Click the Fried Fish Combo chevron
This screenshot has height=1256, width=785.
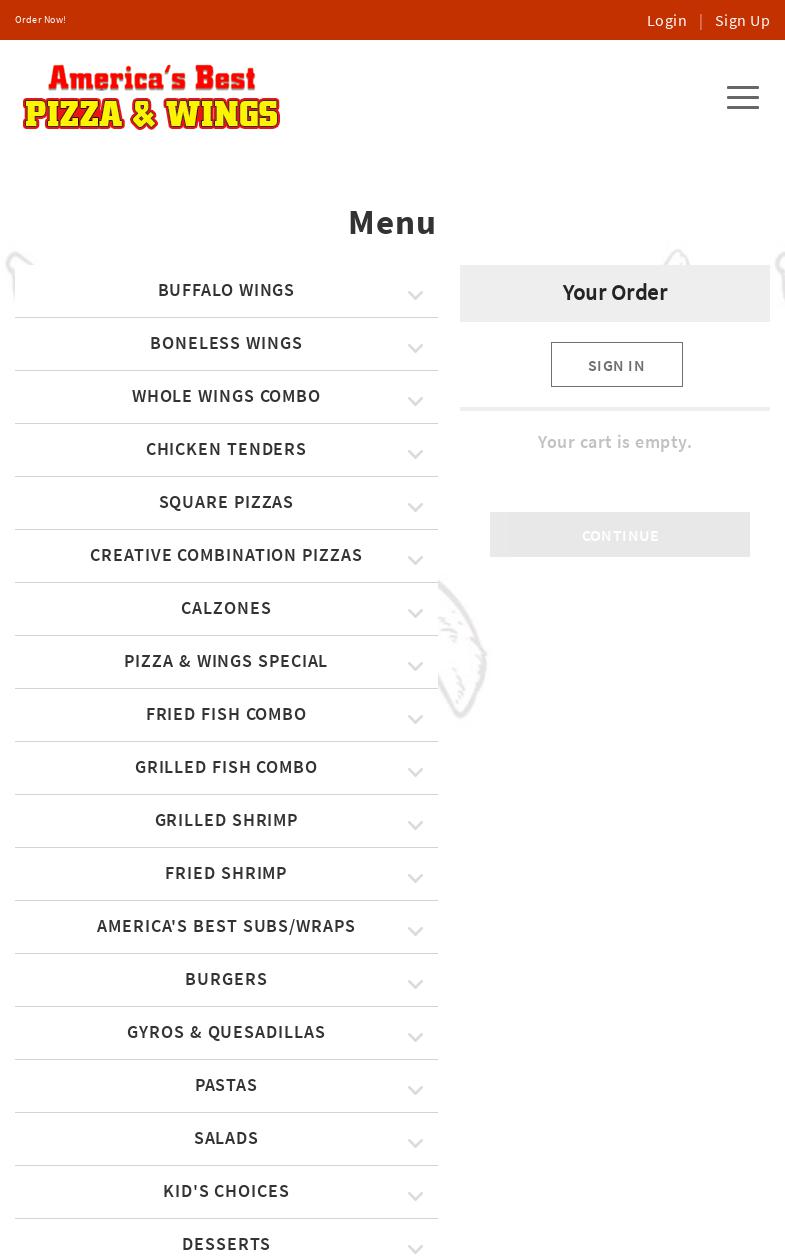pos(415,719)
